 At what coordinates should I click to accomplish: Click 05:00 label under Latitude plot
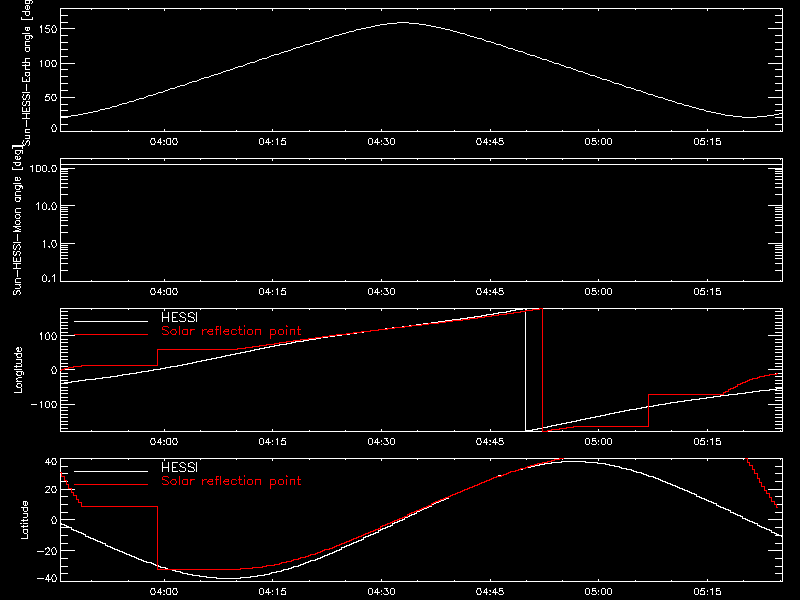click(598, 591)
